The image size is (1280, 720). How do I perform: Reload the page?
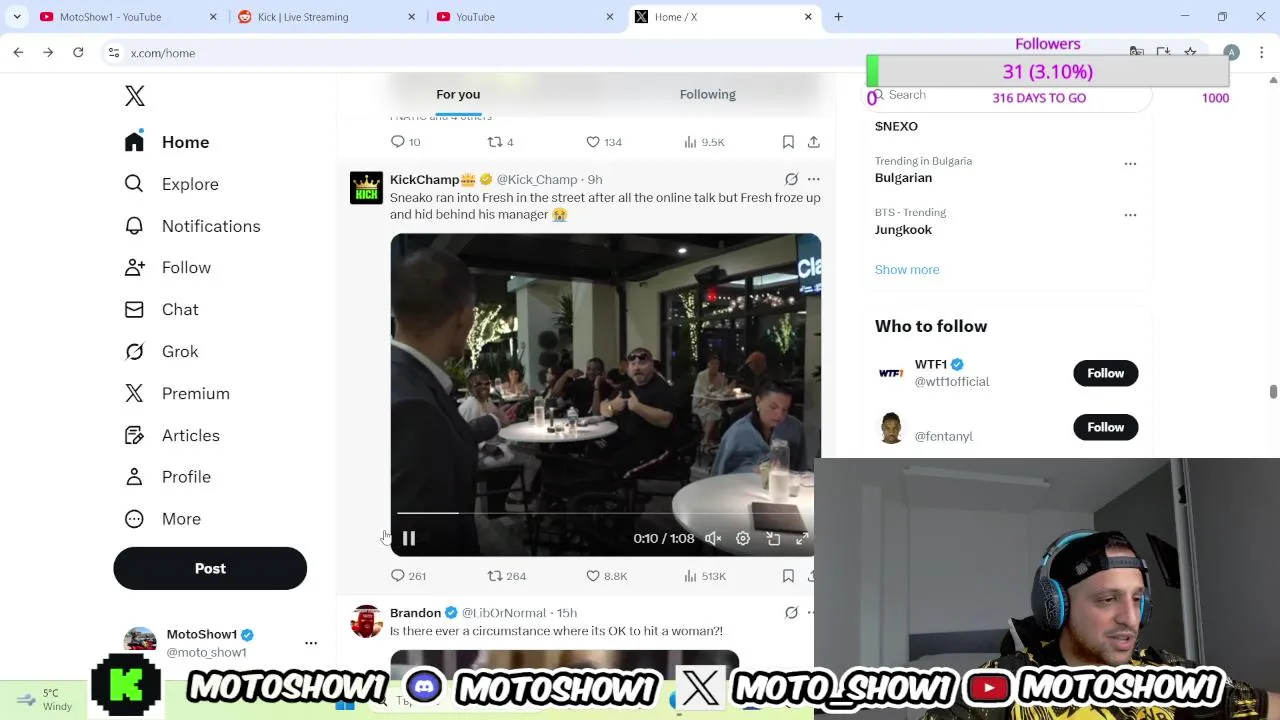(x=78, y=53)
